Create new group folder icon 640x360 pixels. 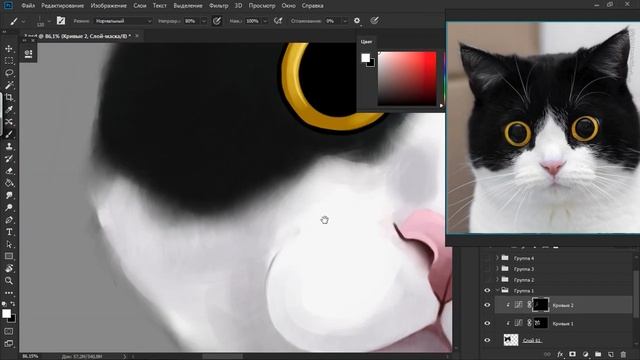[x=598, y=354]
